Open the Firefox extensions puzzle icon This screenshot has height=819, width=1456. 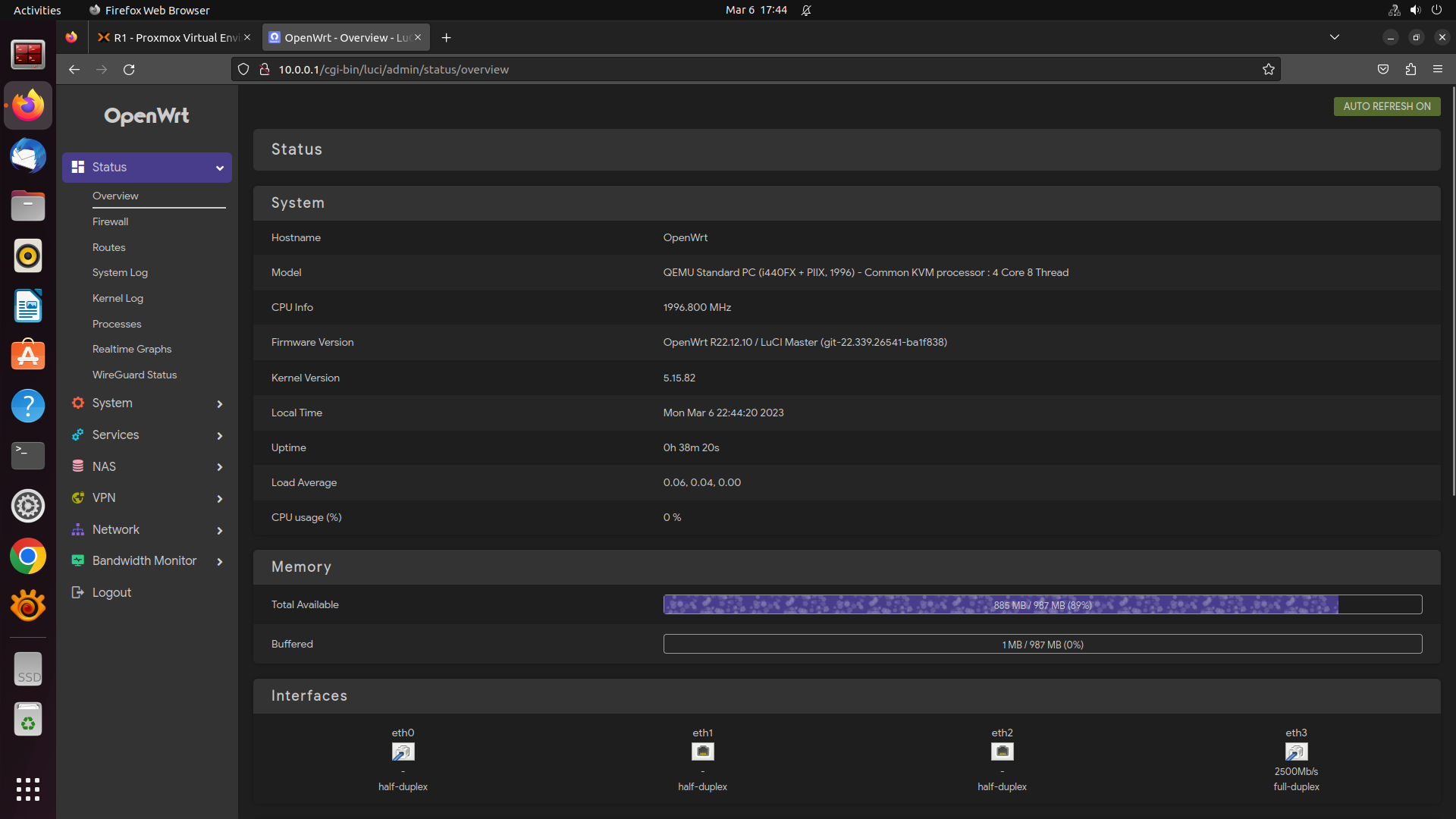click(1410, 69)
